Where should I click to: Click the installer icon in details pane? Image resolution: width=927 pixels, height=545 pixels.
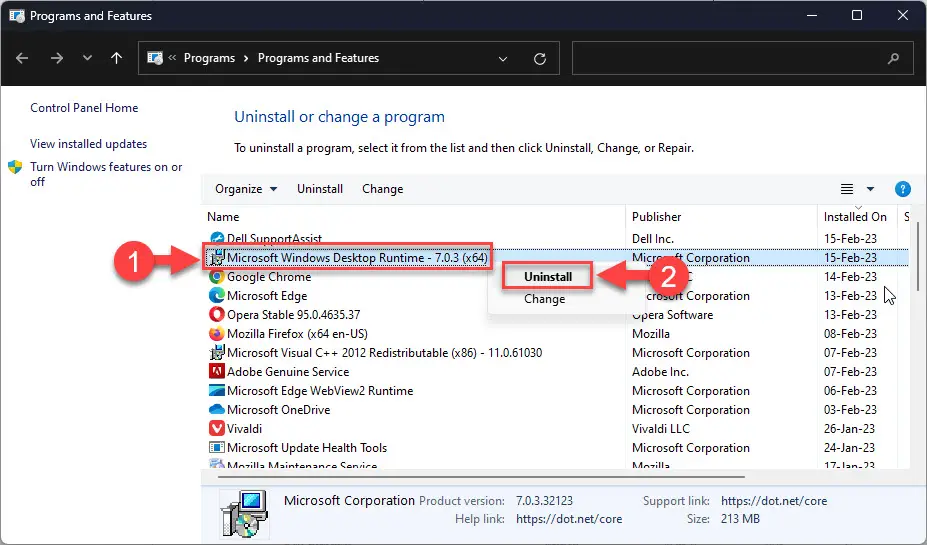tap(244, 513)
